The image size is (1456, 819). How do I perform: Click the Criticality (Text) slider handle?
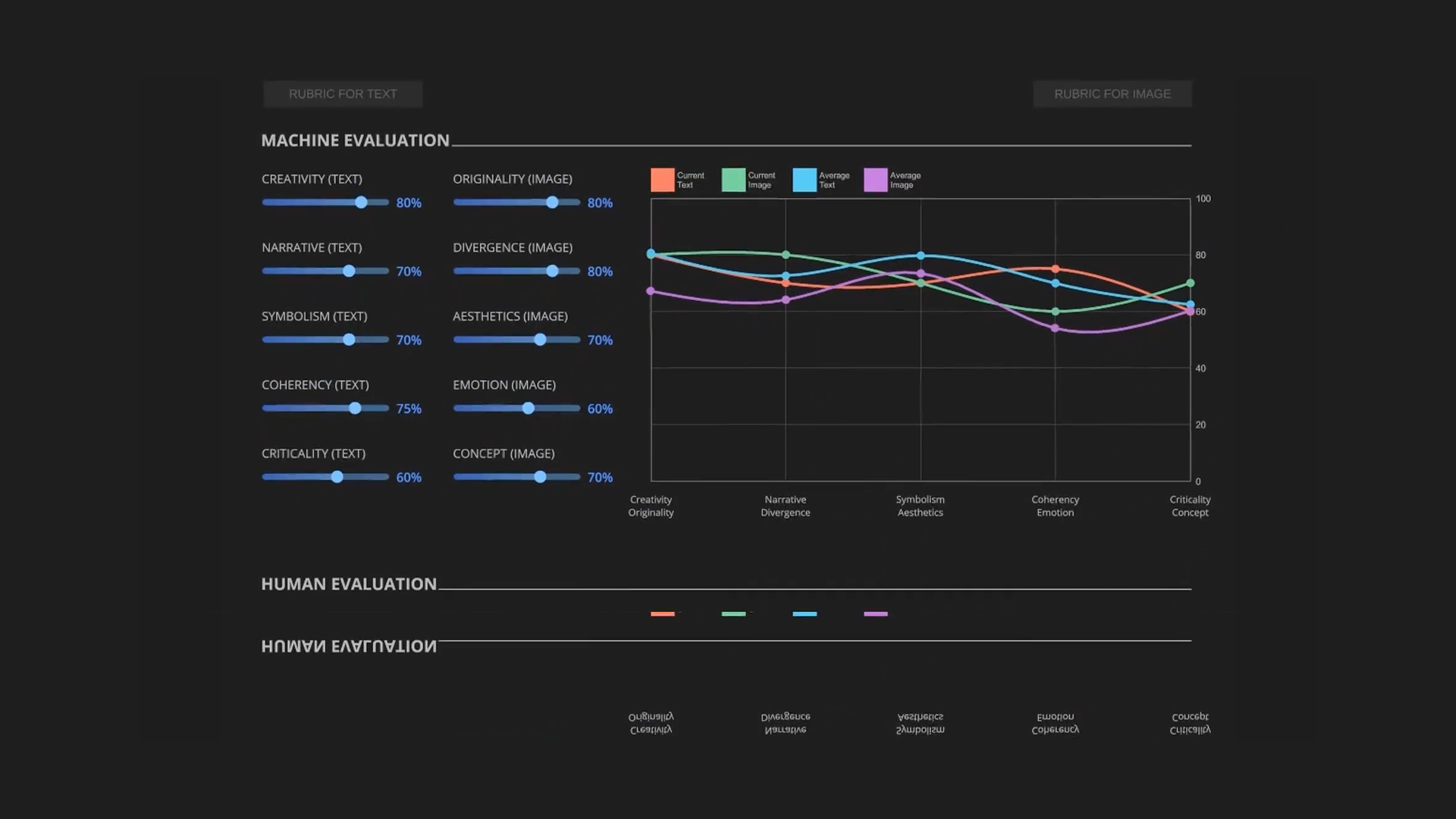pyautogui.click(x=337, y=477)
